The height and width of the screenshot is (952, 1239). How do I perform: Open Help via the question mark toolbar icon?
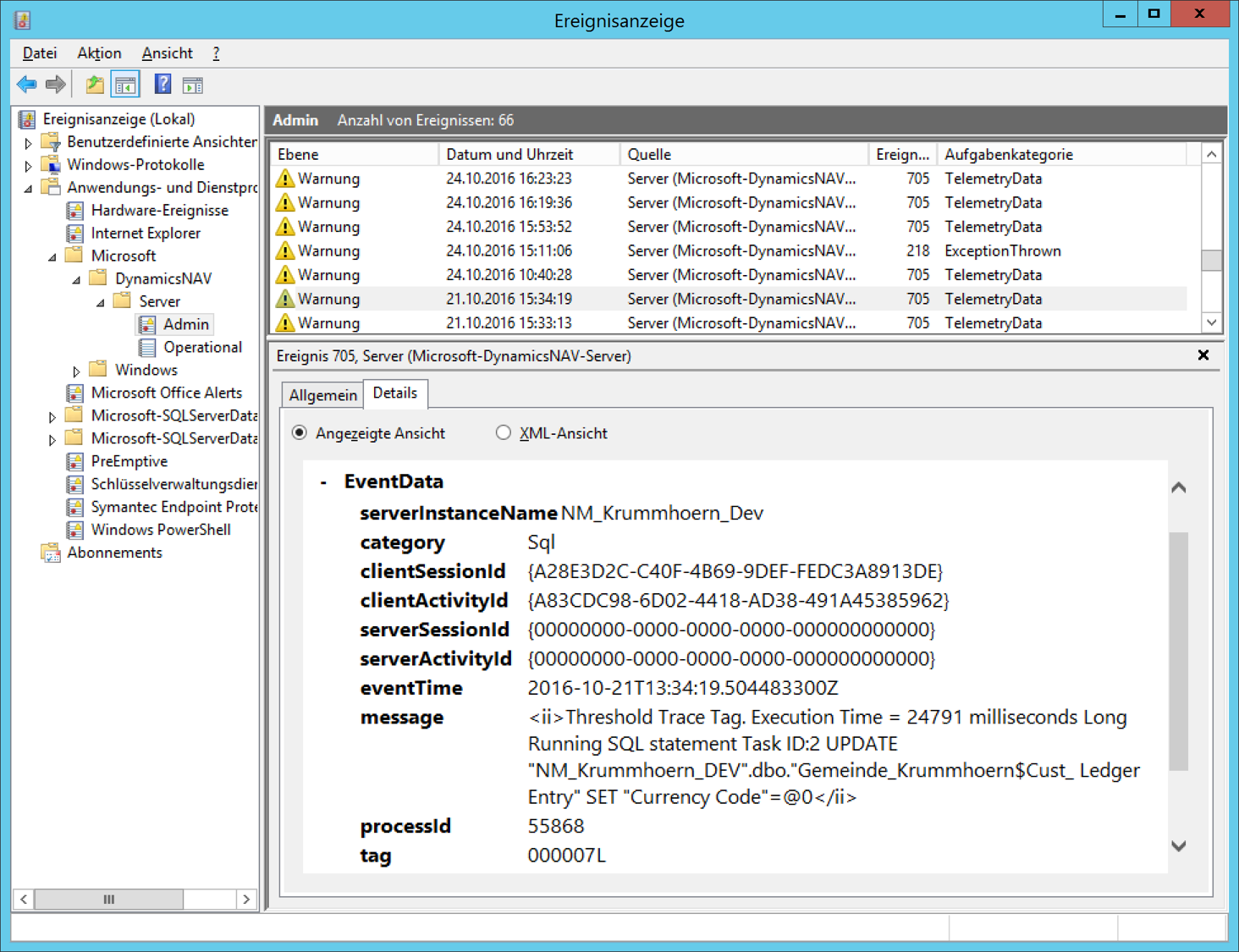[162, 85]
